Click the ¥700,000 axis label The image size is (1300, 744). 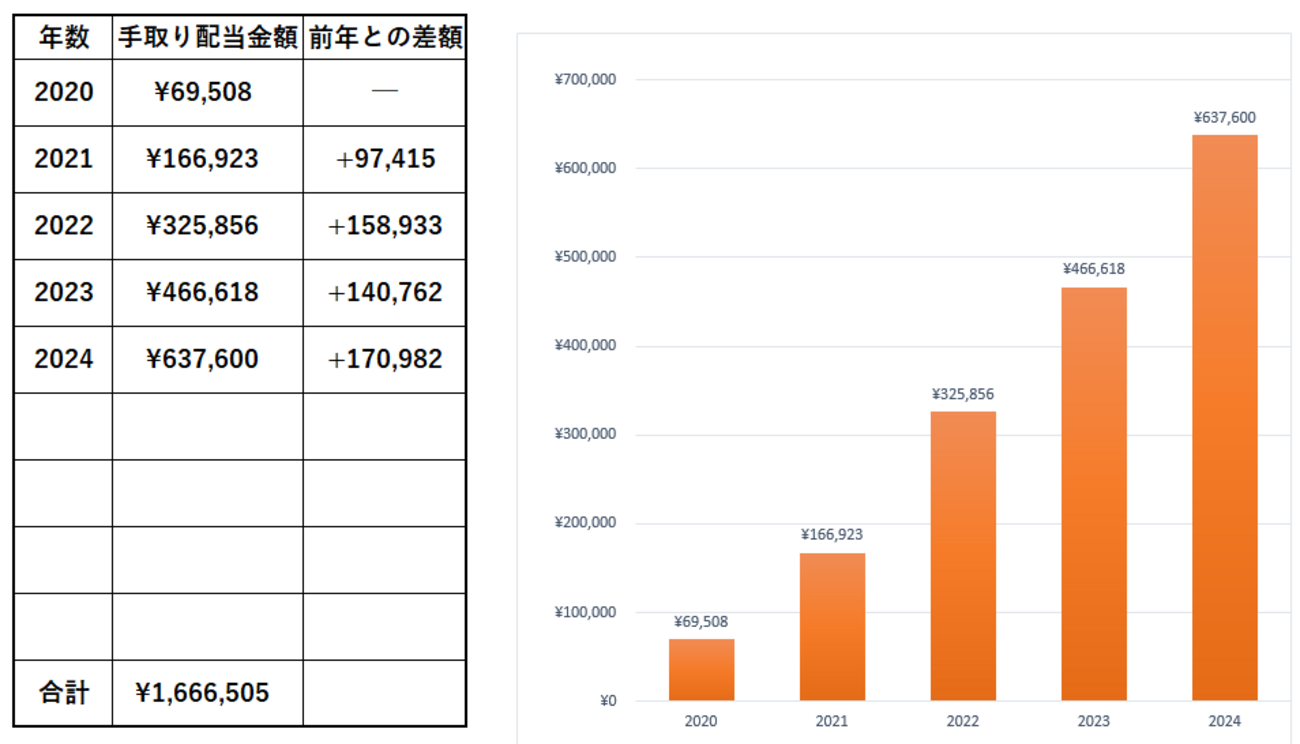point(587,79)
